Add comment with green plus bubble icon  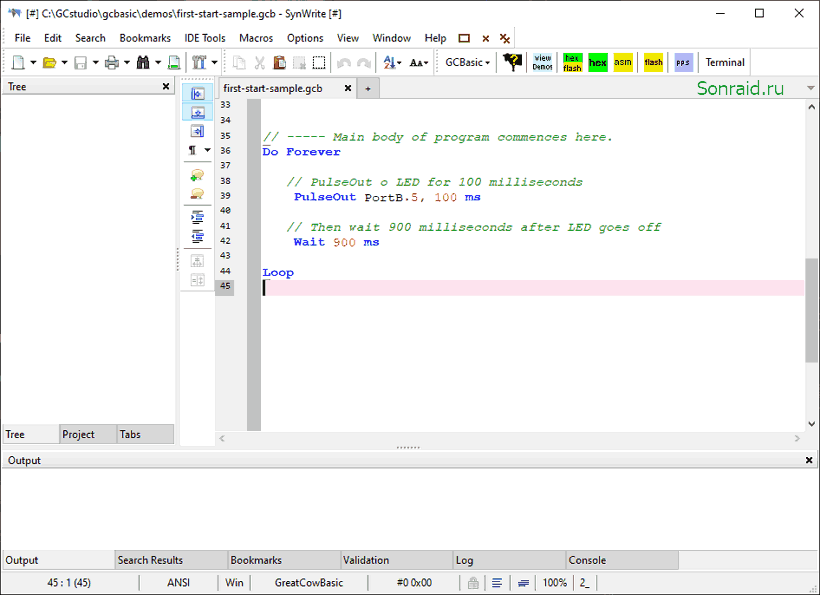(x=197, y=175)
